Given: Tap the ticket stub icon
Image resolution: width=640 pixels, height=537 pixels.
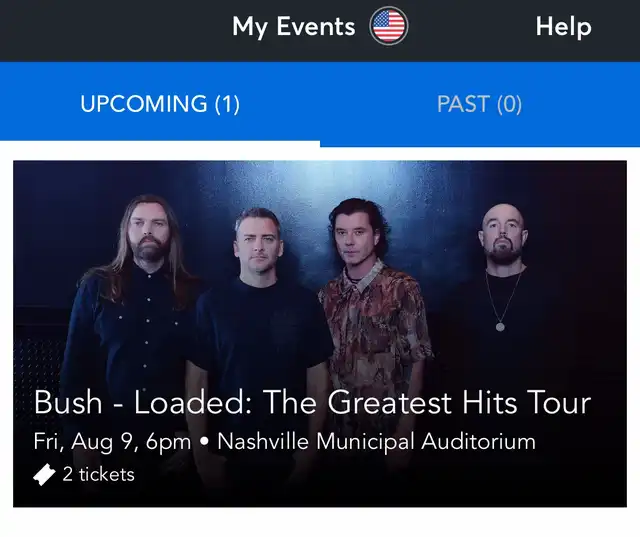Looking at the screenshot, I should coord(44,475).
